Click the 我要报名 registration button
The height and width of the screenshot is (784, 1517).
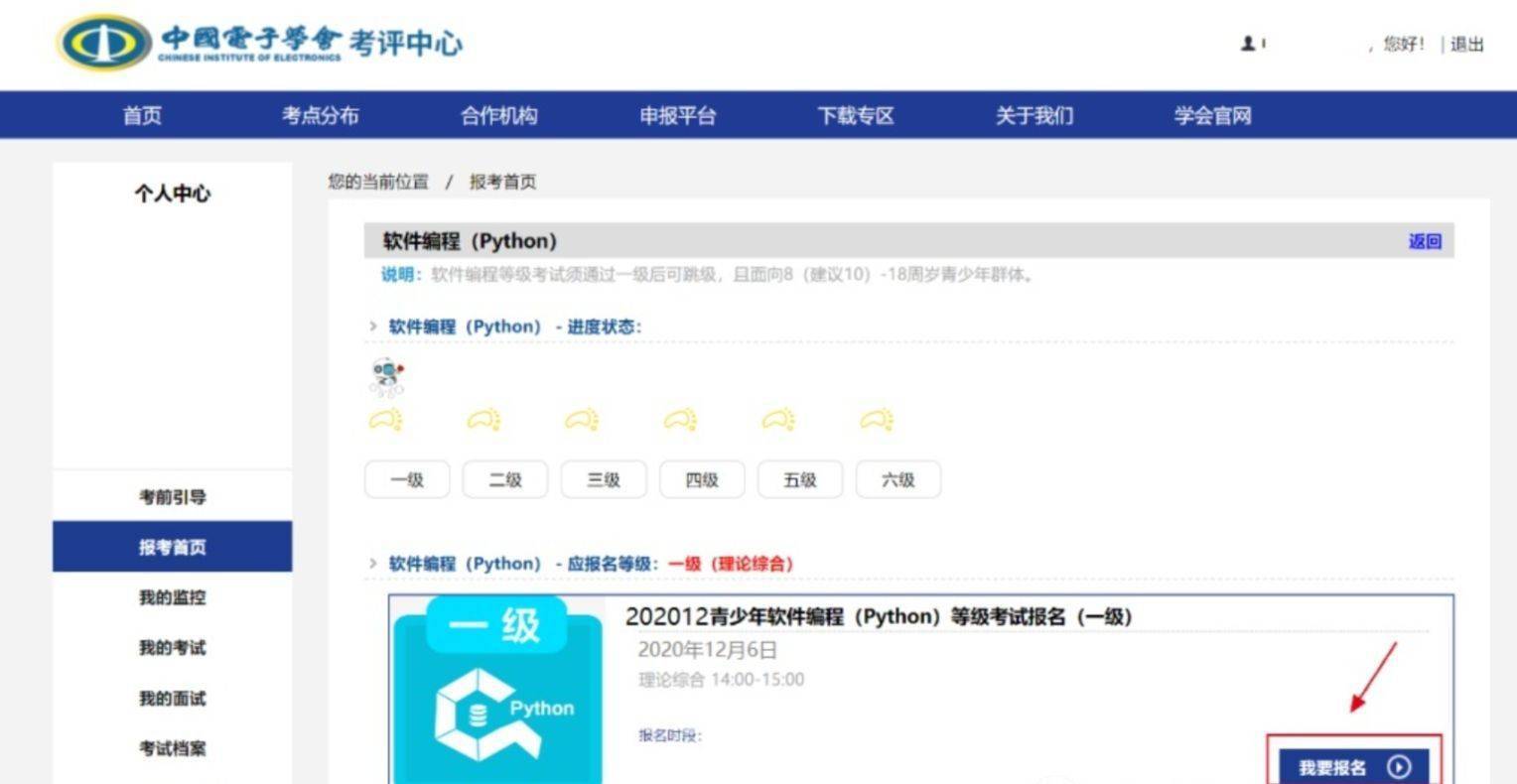(1353, 766)
